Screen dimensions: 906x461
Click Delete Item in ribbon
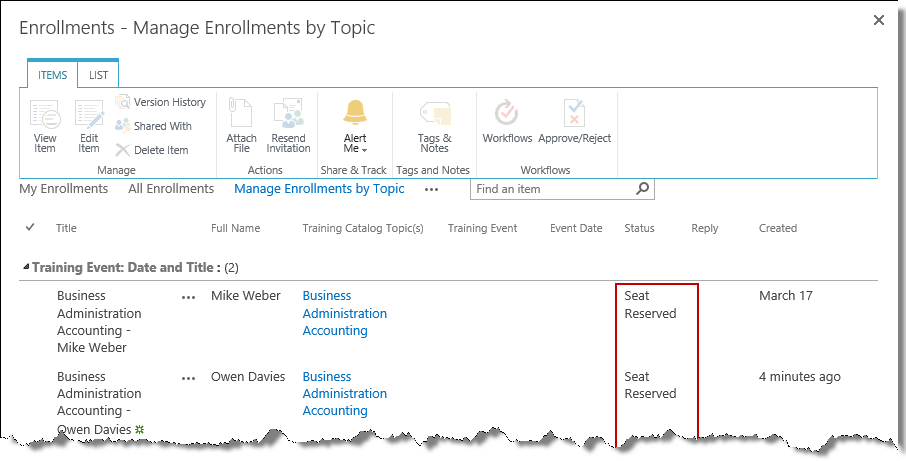152,150
